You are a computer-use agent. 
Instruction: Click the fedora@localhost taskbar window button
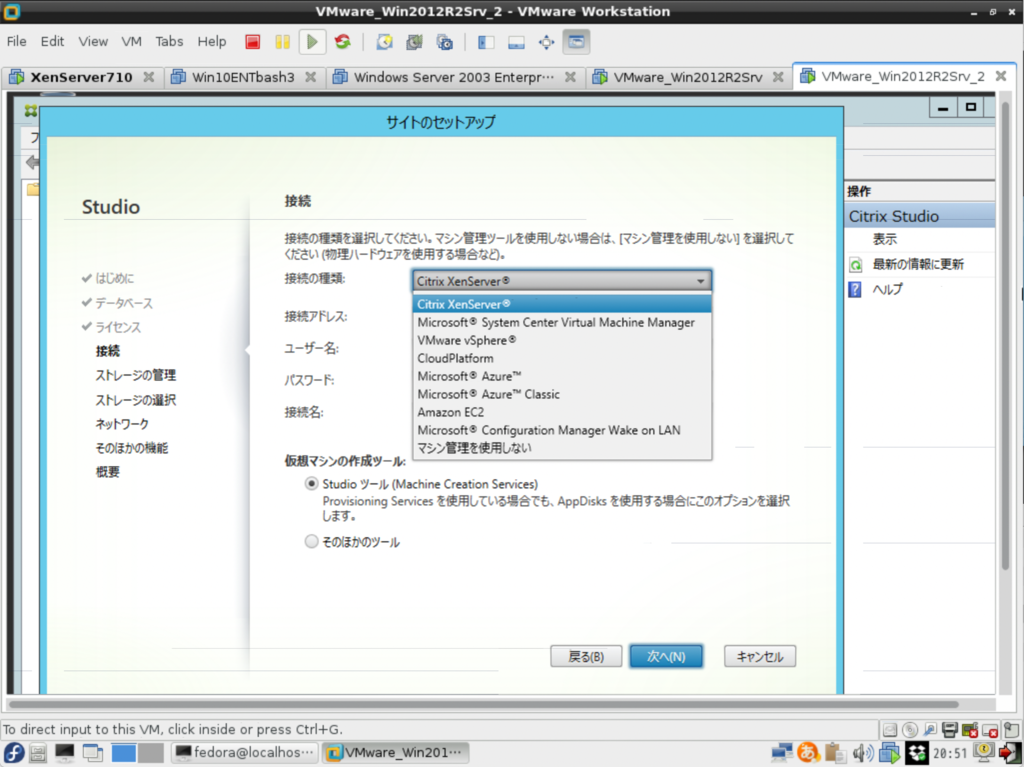245,753
